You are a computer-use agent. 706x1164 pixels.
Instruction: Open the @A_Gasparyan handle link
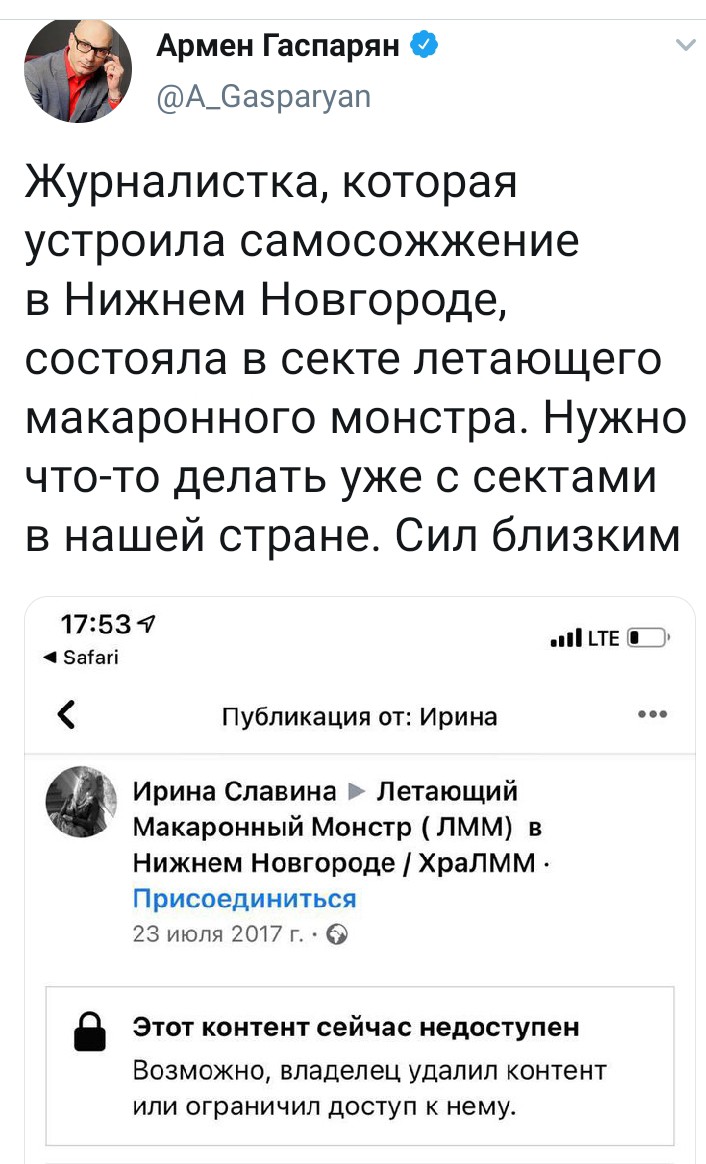click(264, 95)
